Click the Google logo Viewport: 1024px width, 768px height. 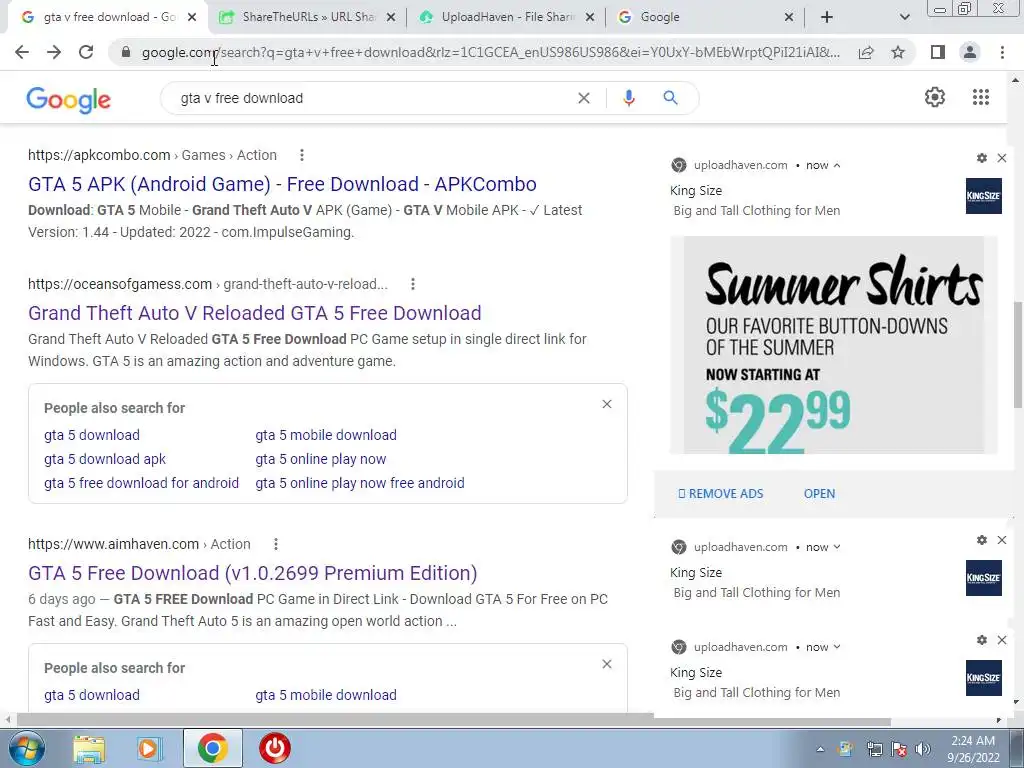[69, 100]
